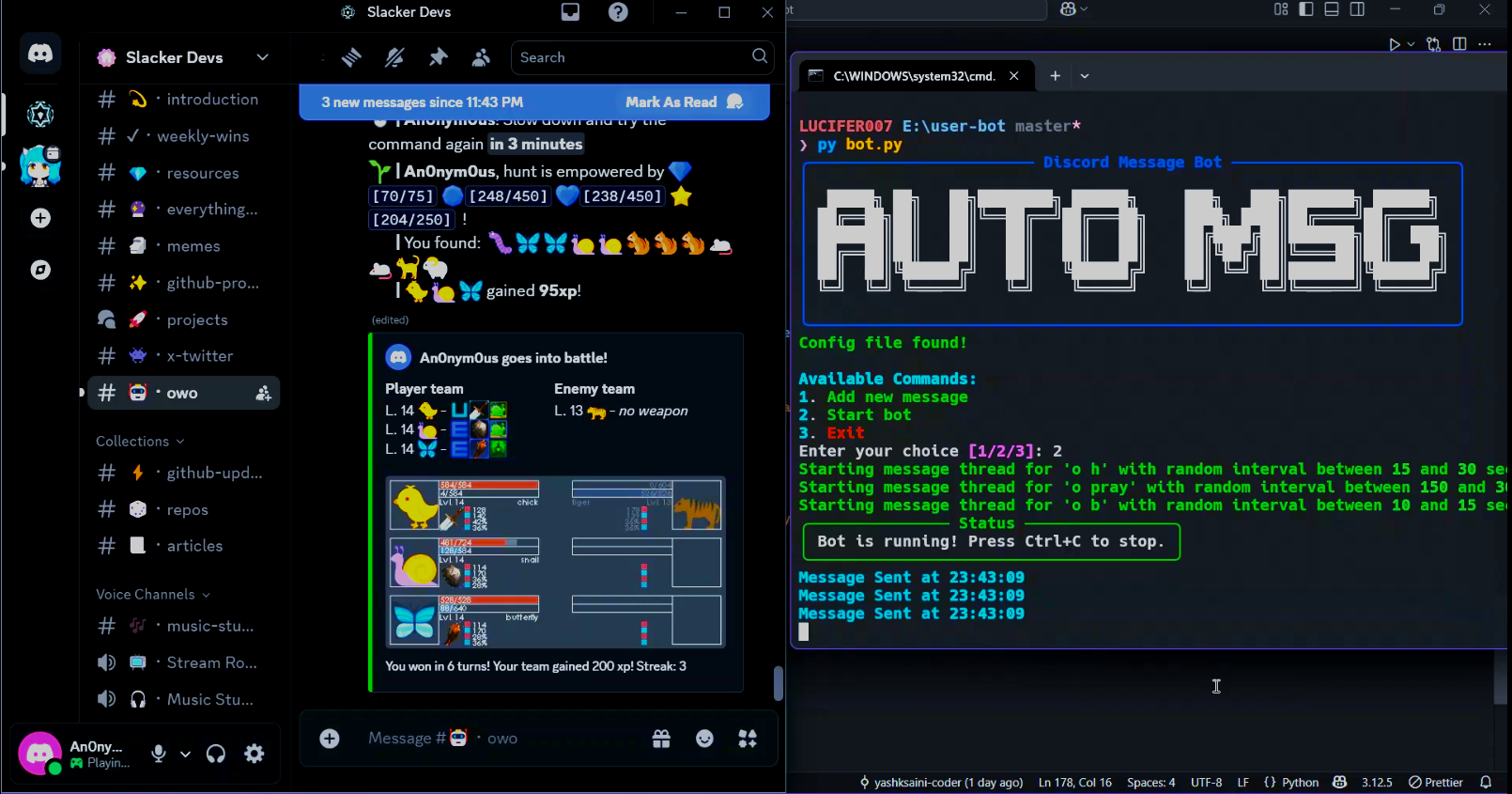The image size is (1512, 794).
Task: Toggle bottom panel in VS Code
Action: [1332, 9]
